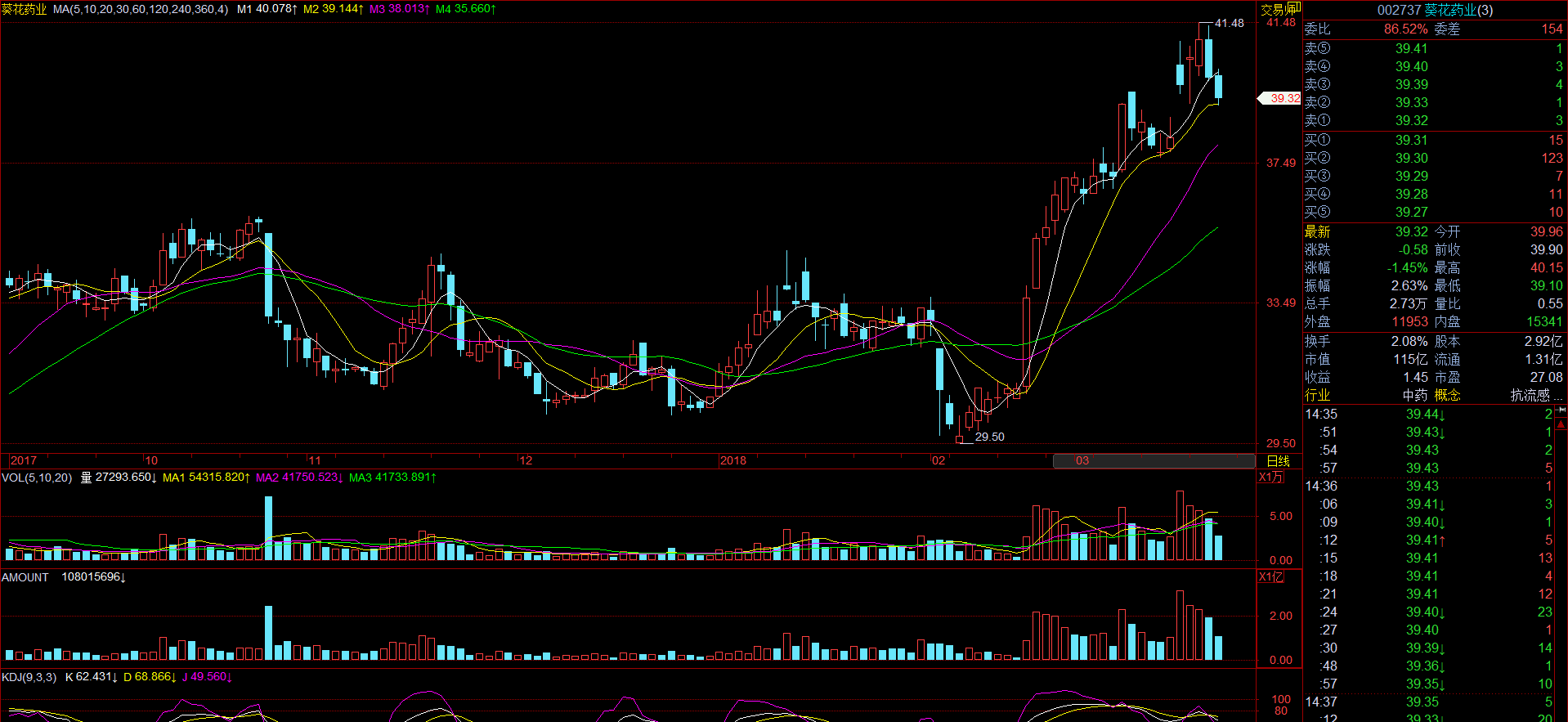Click the 29.50 low price label on the chart

990,437
